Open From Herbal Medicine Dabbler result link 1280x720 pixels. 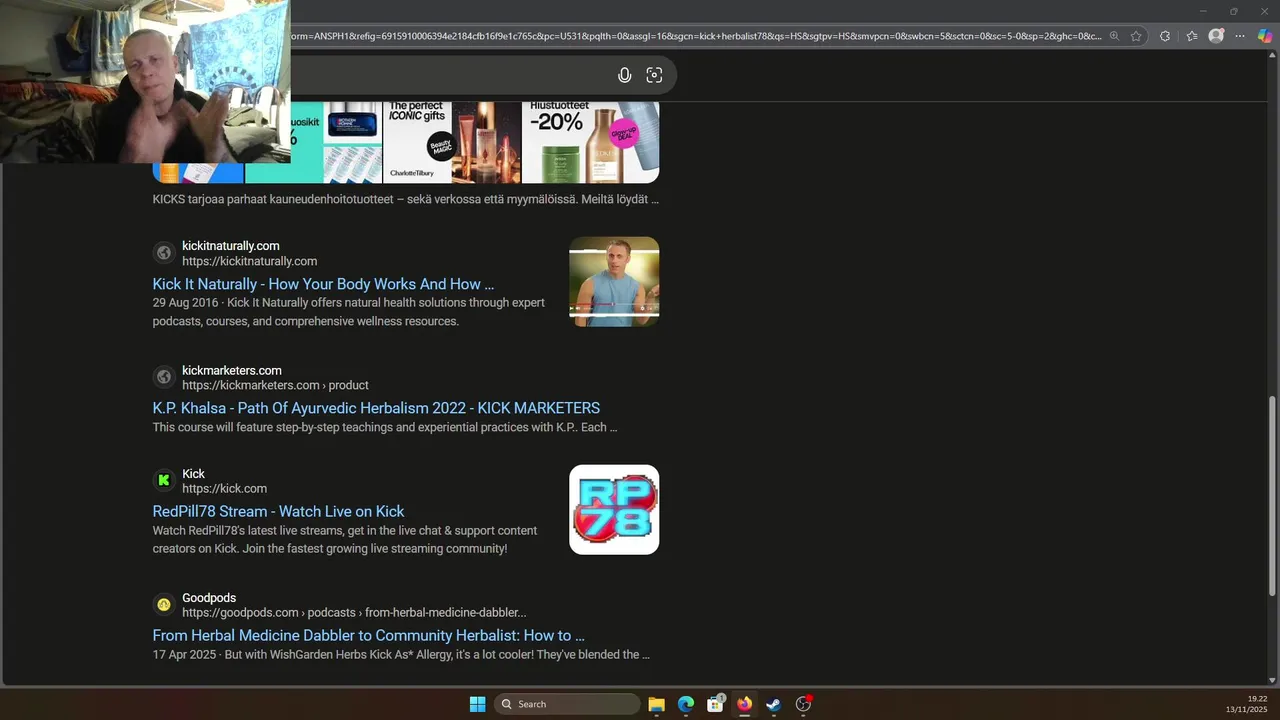[368, 635]
